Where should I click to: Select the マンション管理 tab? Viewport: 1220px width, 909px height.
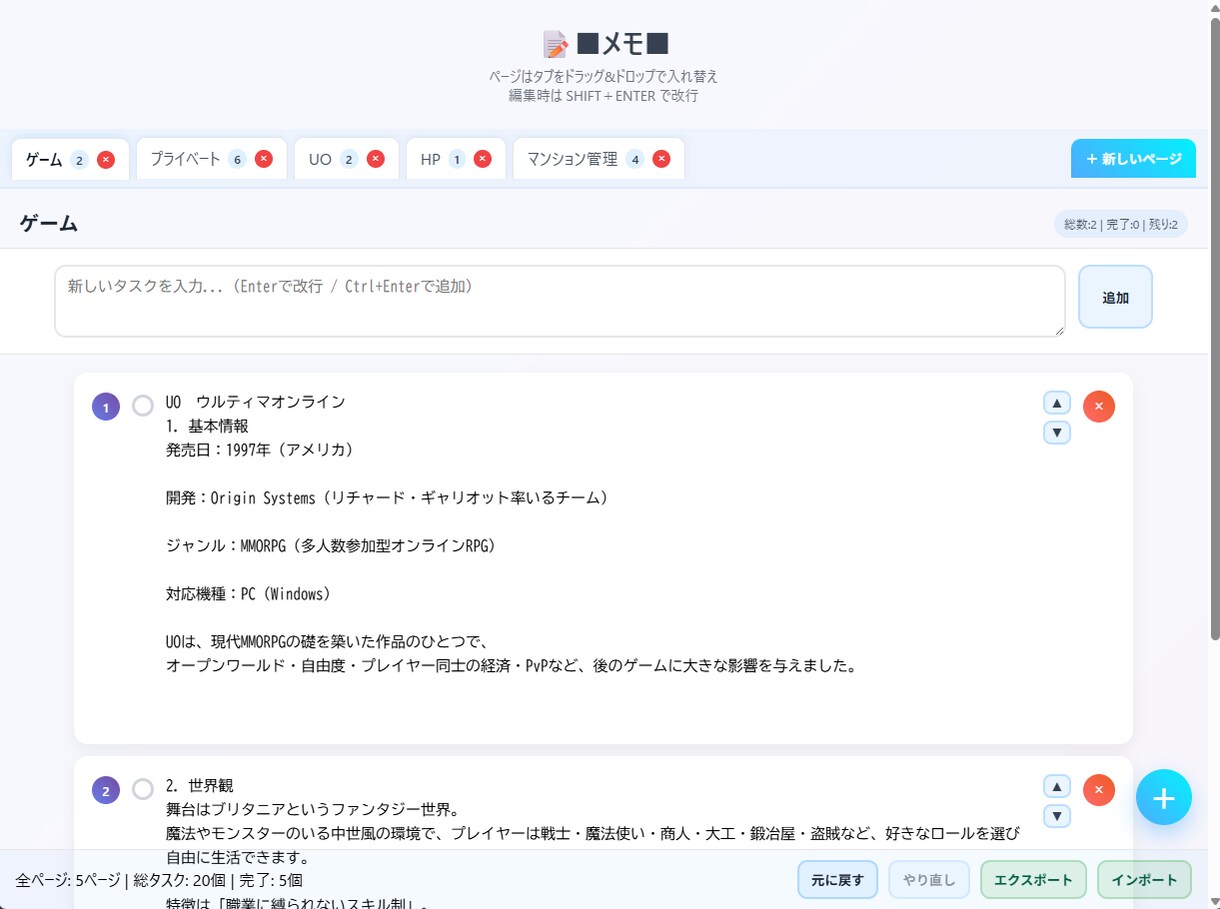(599, 159)
